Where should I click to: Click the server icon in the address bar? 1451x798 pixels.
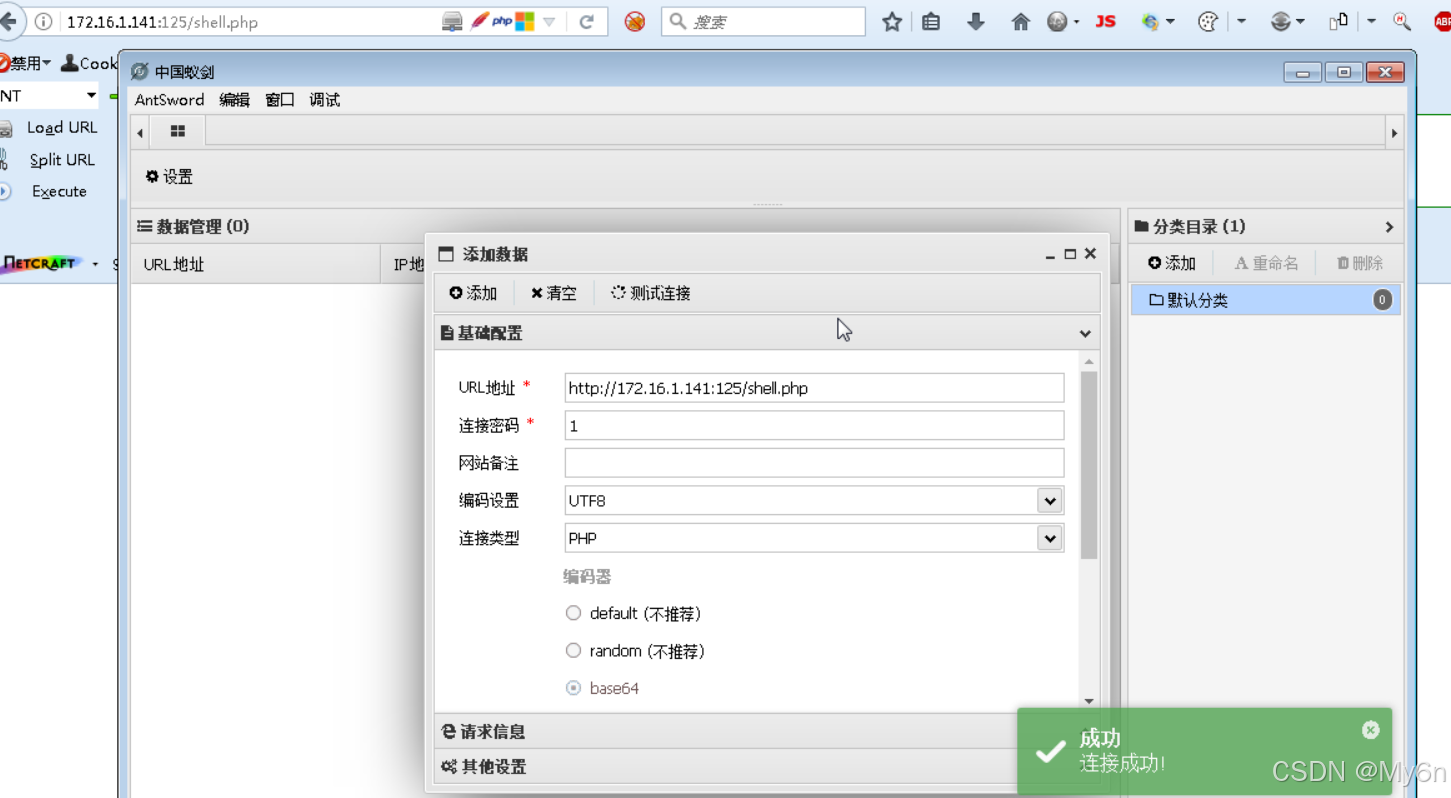point(453,22)
